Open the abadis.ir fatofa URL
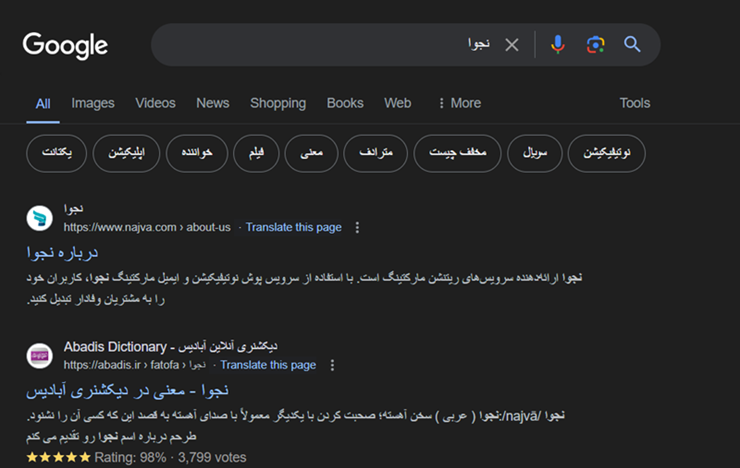The width and height of the screenshot is (740, 468). point(135,365)
